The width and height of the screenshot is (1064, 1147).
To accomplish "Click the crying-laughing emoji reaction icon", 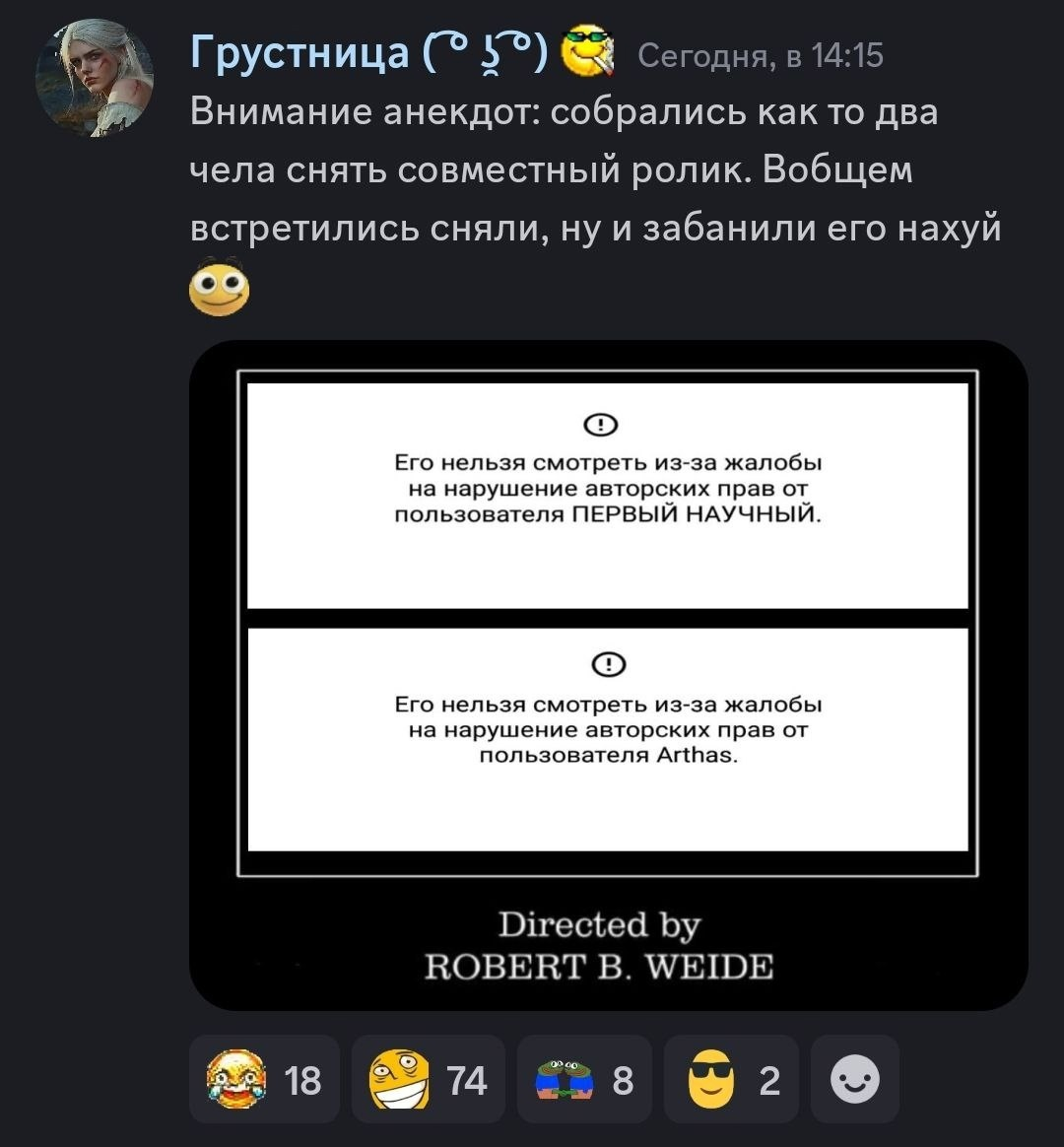I will pos(235,1079).
